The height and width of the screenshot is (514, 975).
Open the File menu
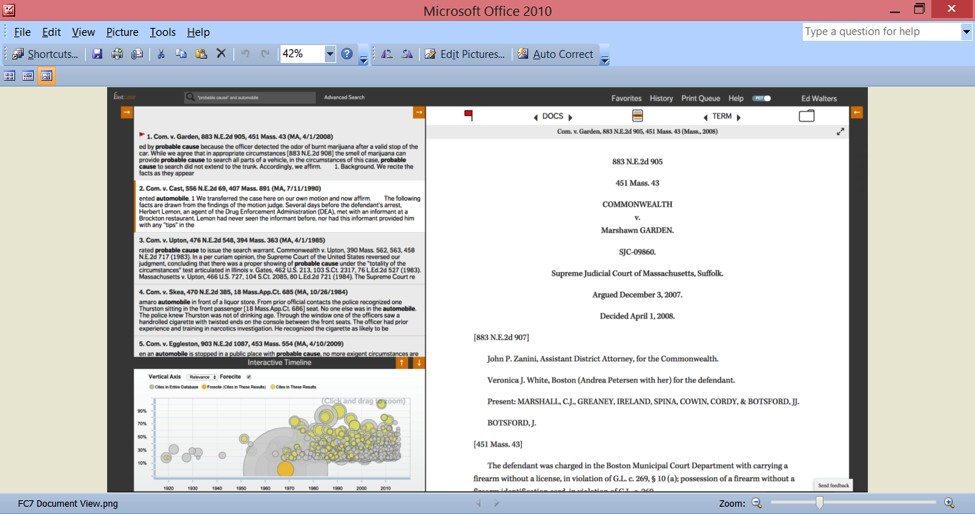coord(22,32)
